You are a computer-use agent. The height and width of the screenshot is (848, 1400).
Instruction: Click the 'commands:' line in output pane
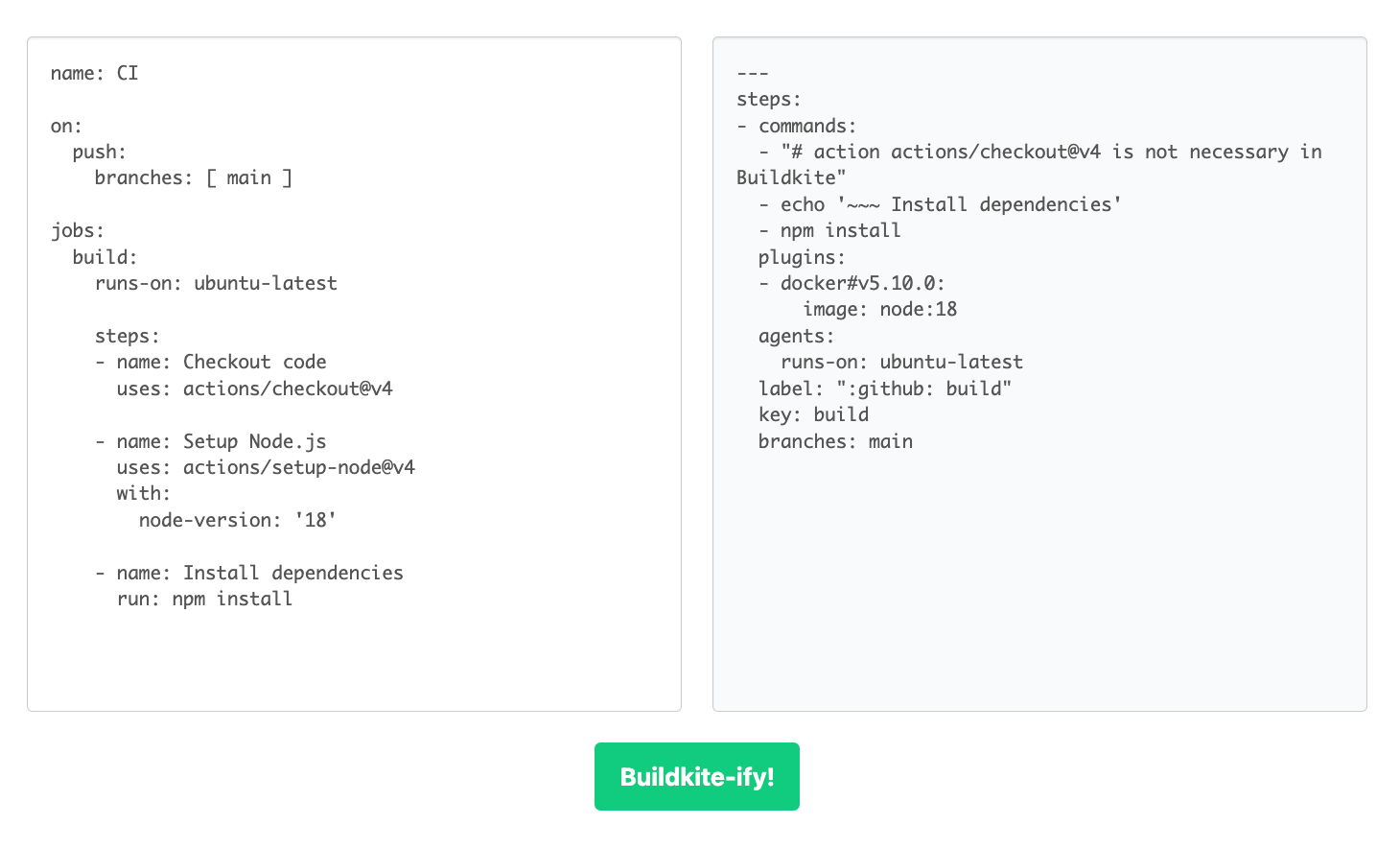coord(806,126)
